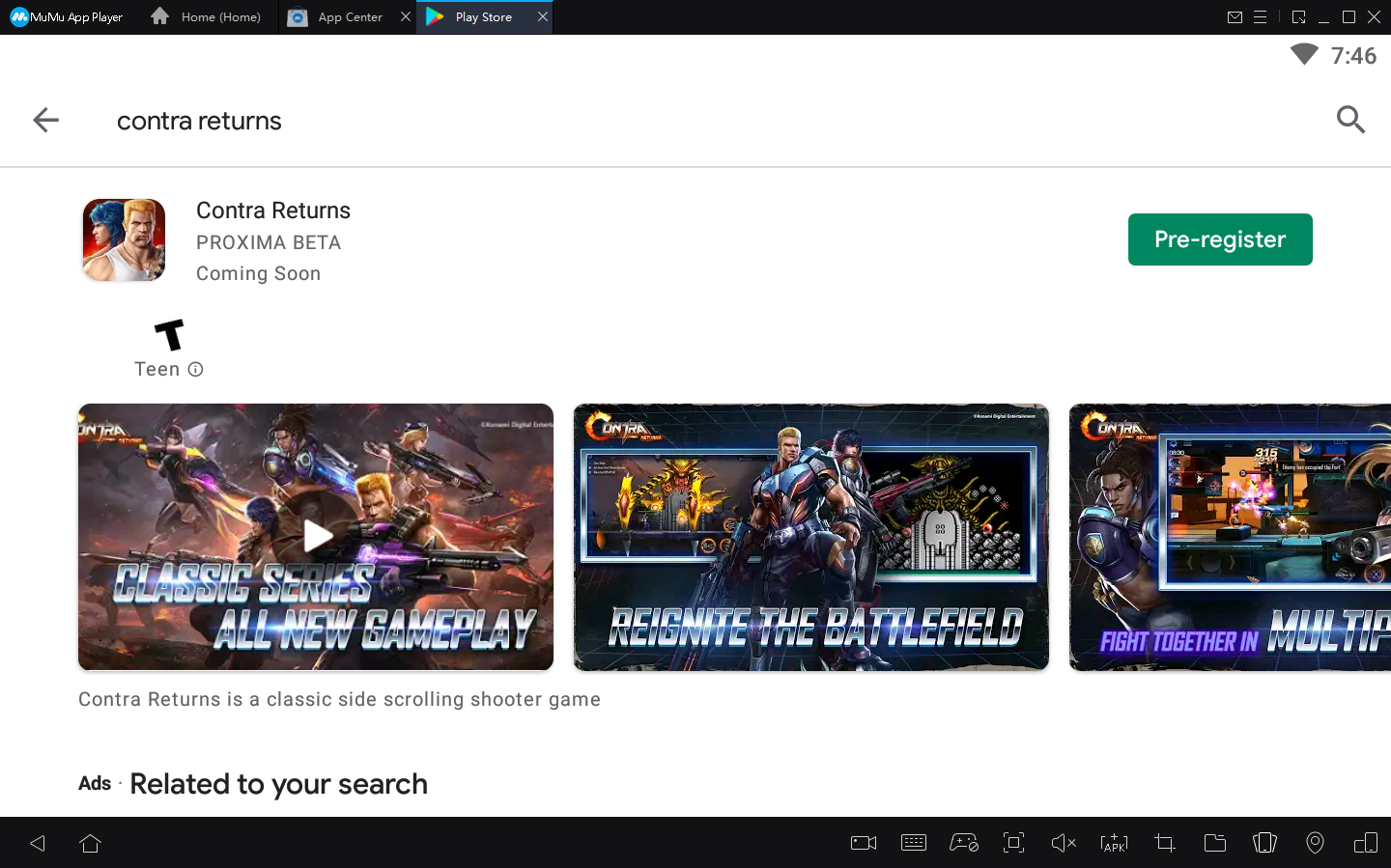Play the Contra Returns trailer video
Image resolution: width=1391 pixels, height=868 pixels.
316,537
